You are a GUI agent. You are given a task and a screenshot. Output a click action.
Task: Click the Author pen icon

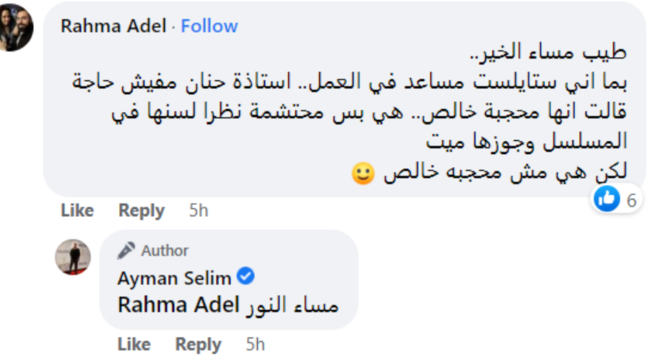126,250
